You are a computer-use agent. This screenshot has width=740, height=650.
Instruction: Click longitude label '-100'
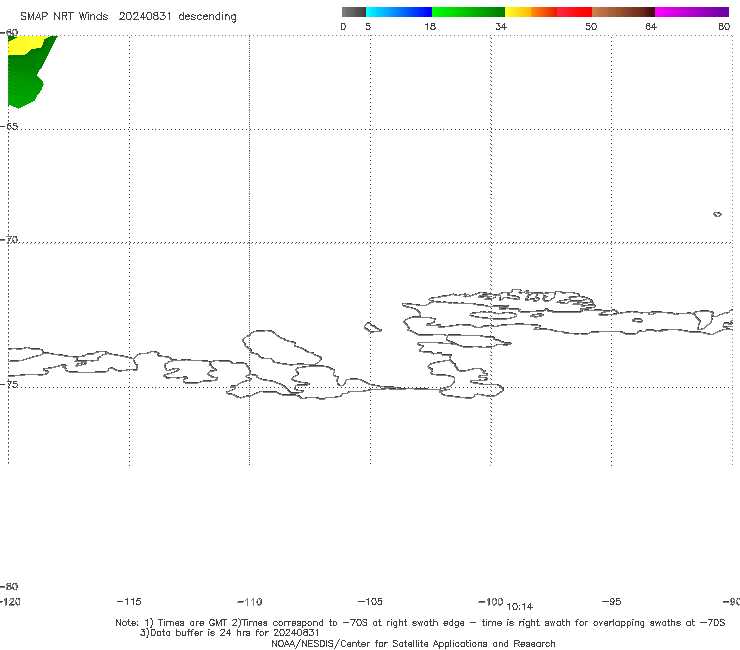[x=491, y=601]
